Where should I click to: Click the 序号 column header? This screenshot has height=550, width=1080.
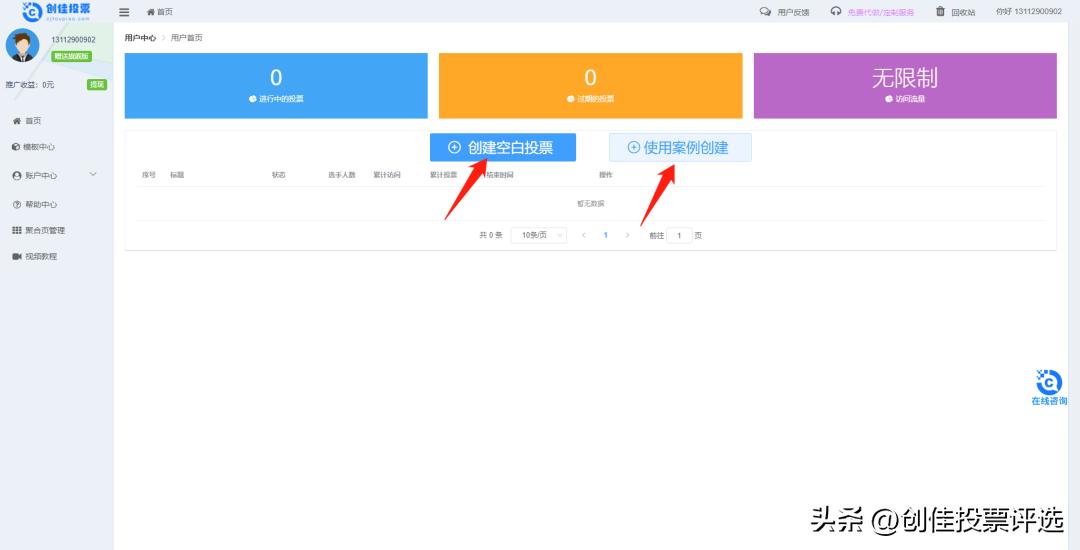(x=149, y=175)
